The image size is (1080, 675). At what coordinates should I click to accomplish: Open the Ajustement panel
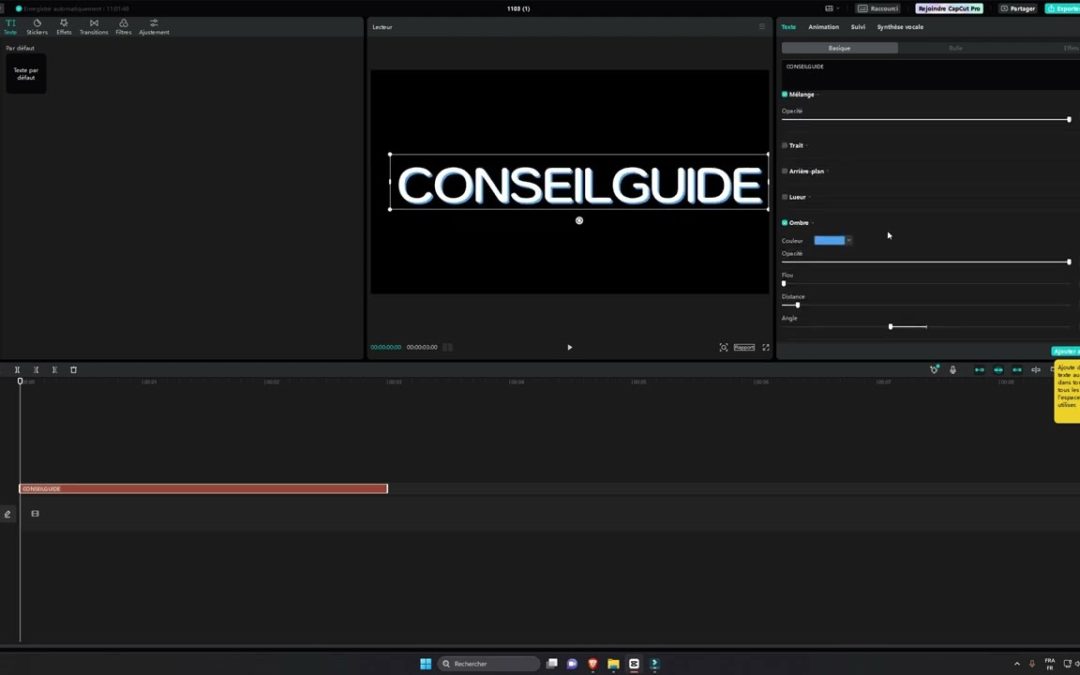[154, 27]
